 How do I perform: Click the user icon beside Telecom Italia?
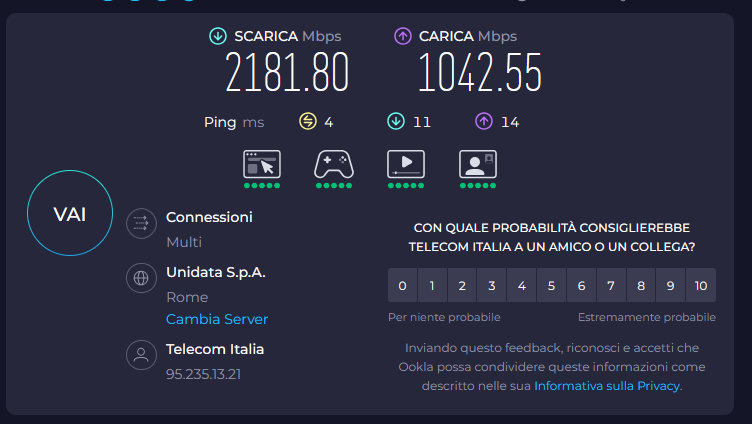point(142,355)
